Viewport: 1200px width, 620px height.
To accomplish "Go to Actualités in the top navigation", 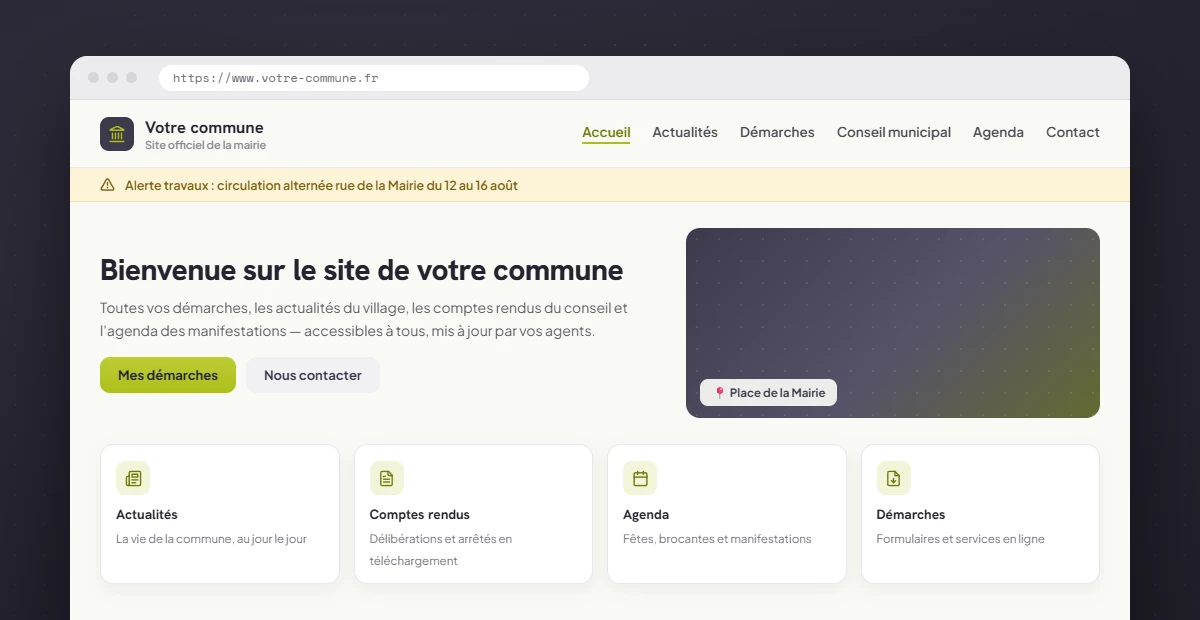I will click(685, 132).
